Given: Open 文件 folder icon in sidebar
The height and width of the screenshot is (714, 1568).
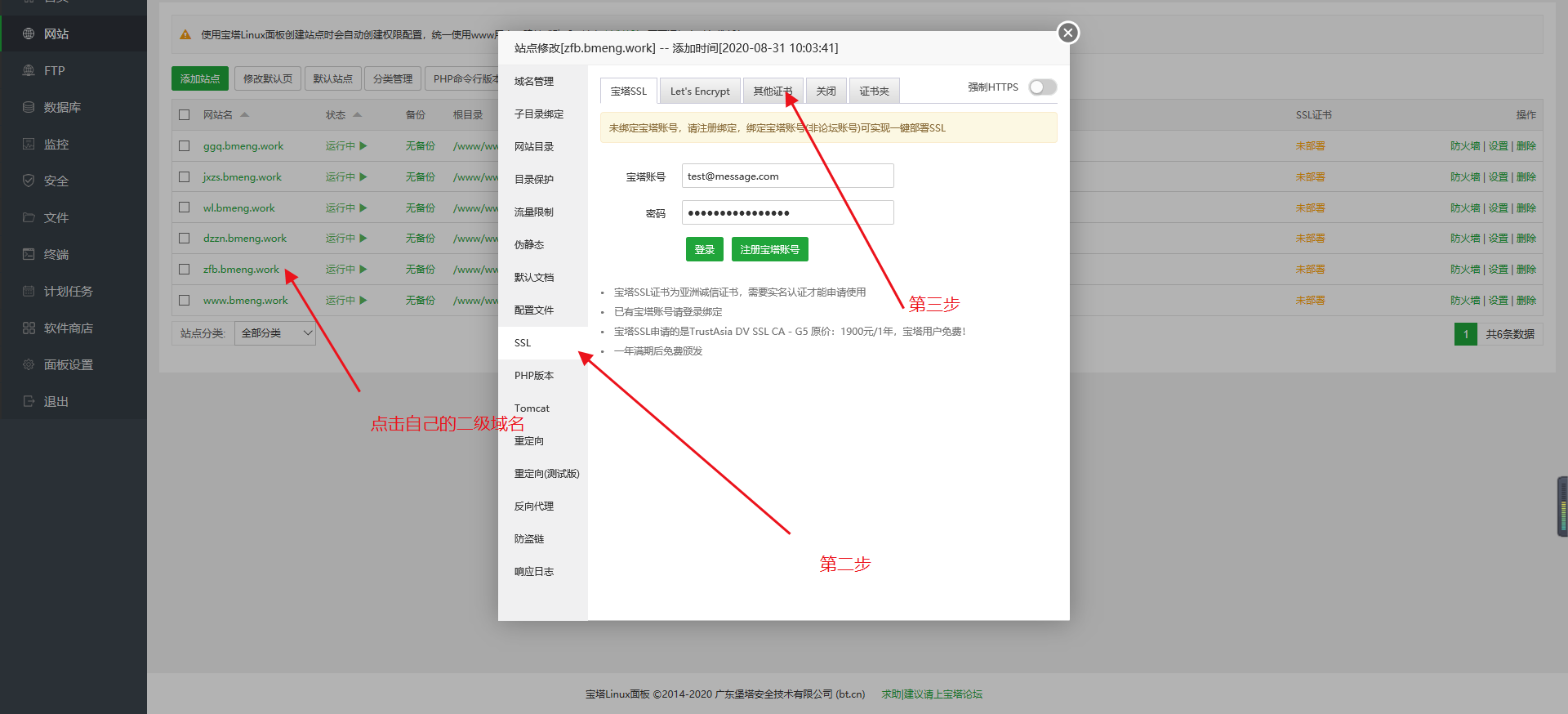Looking at the screenshot, I should tap(29, 217).
